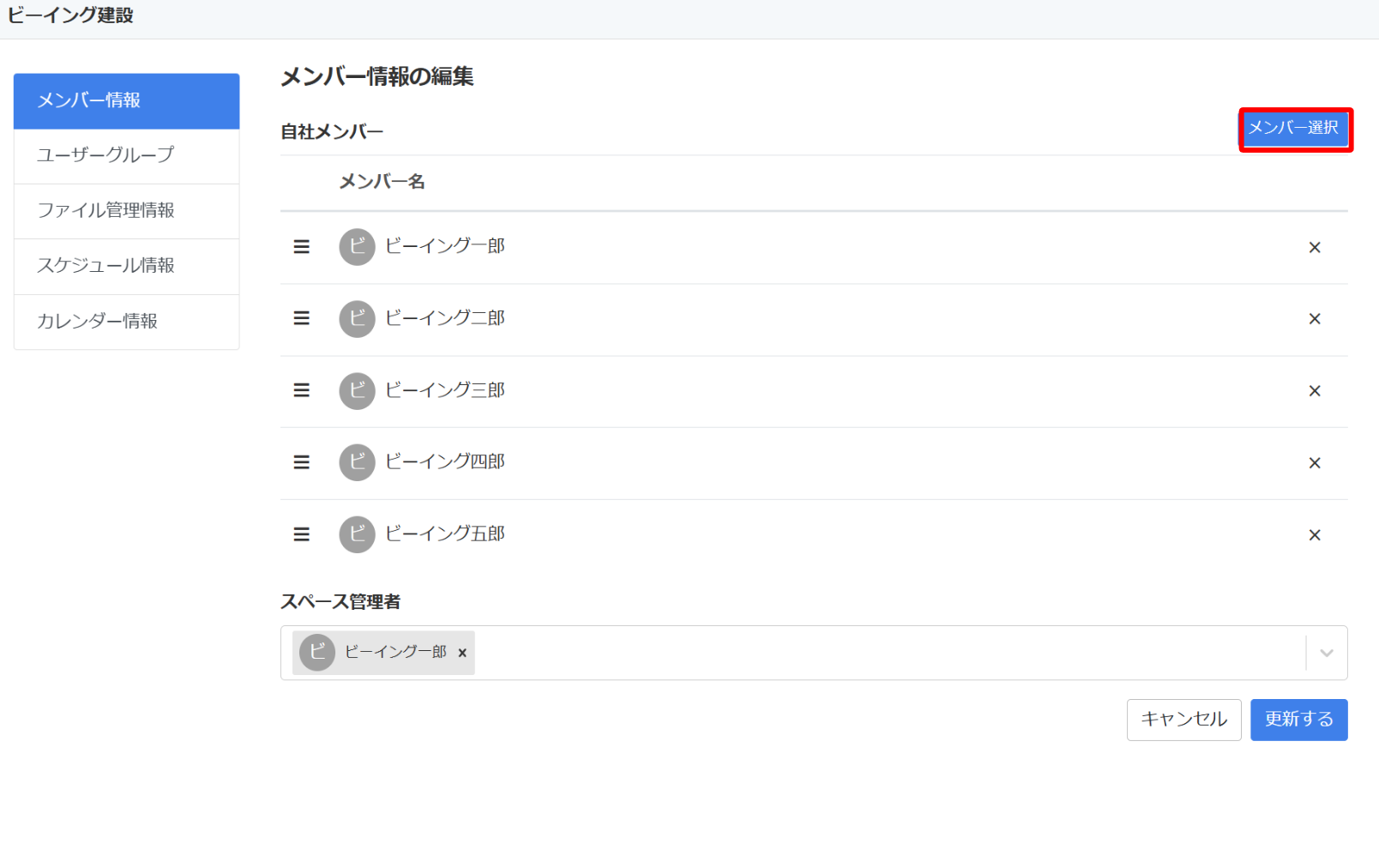Remove ビーイング一郎 tag from スペース管理者
The height and width of the screenshot is (868, 1379).
pyautogui.click(x=462, y=653)
